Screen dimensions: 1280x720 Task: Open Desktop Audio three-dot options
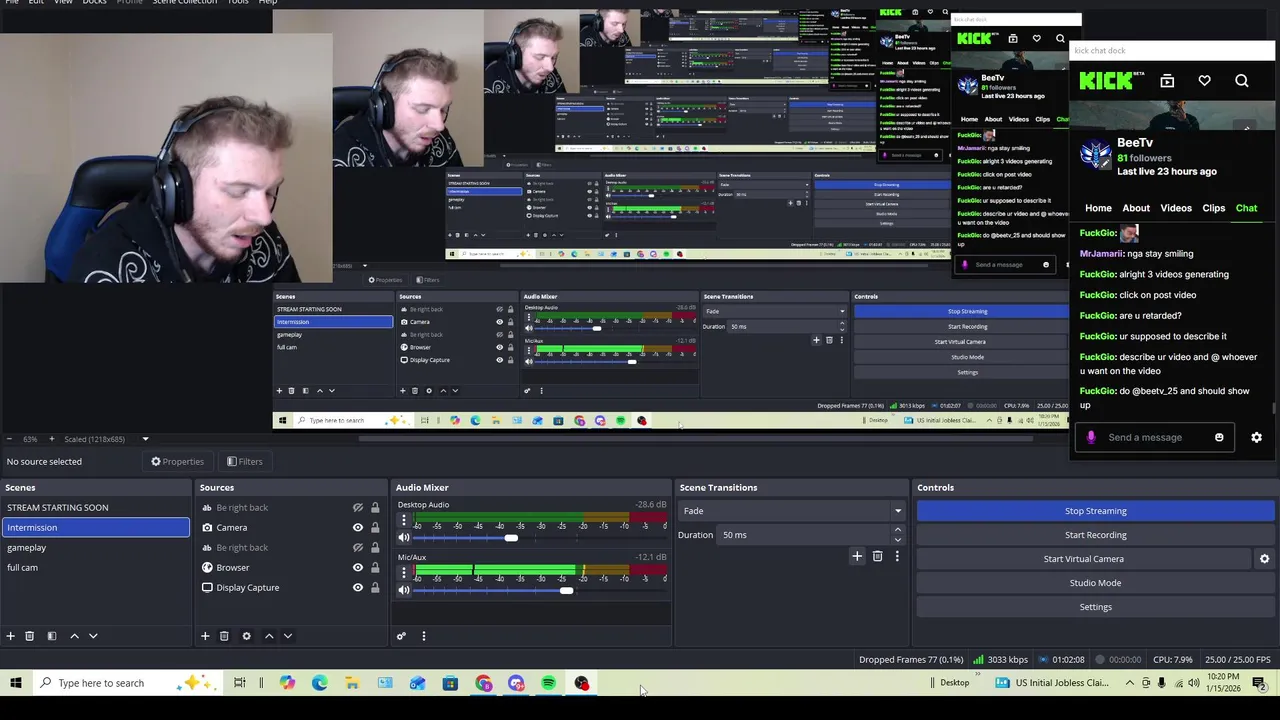coord(404,521)
